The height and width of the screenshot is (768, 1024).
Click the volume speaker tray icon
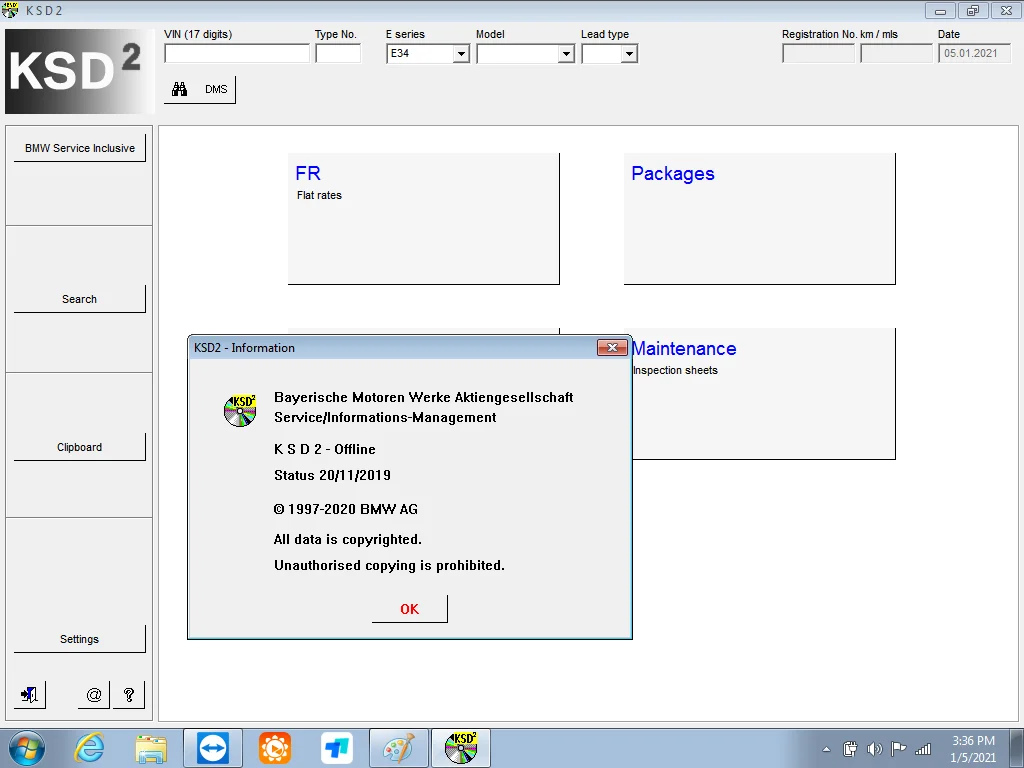click(874, 749)
